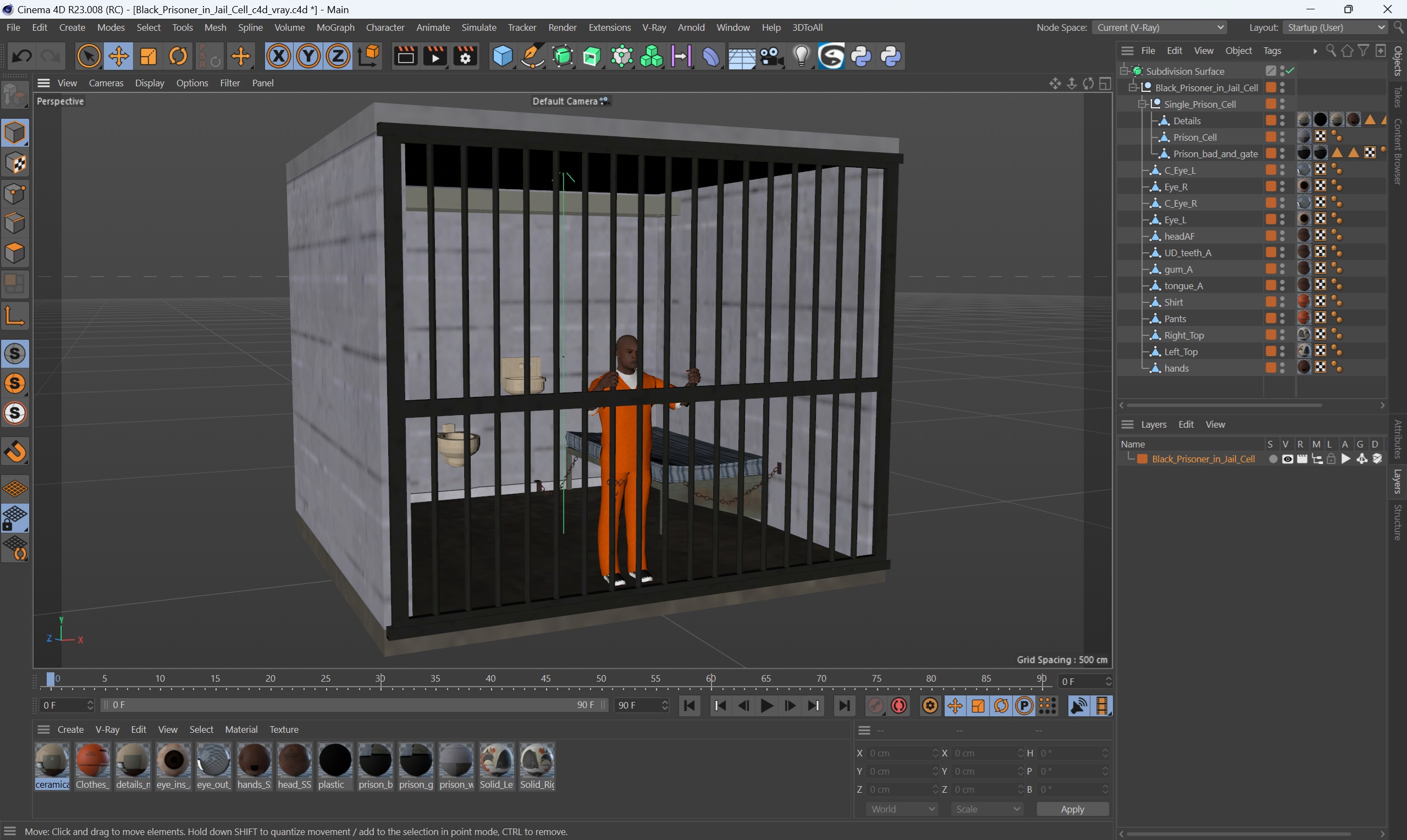This screenshot has width=1407, height=840.
Task: Click the Undo arrow icon
Action: (21, 56)
